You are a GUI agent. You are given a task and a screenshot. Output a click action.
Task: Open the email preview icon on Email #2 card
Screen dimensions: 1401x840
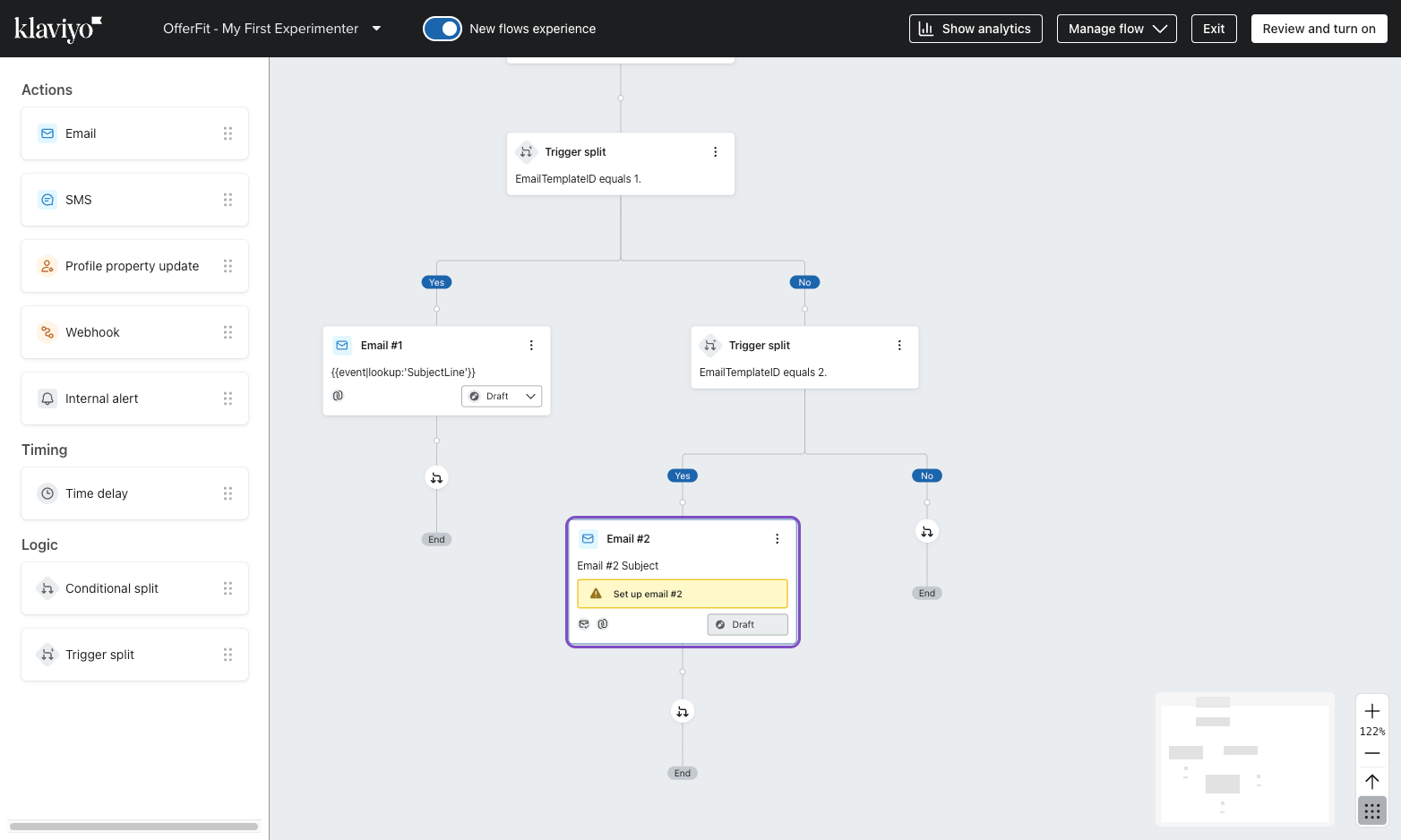pyautogui.click(x=584, y=623)
